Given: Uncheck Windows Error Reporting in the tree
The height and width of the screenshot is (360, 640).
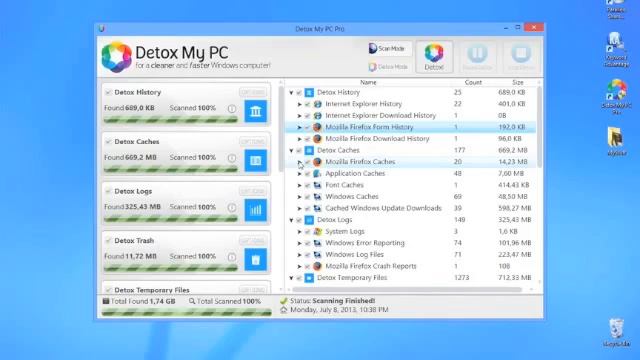Looking at the screenshot, I should pyautogui.click(x=307, y=243).
